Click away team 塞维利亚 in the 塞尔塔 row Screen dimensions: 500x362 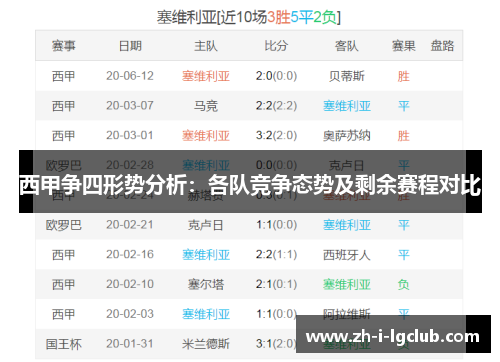(347, 284)
